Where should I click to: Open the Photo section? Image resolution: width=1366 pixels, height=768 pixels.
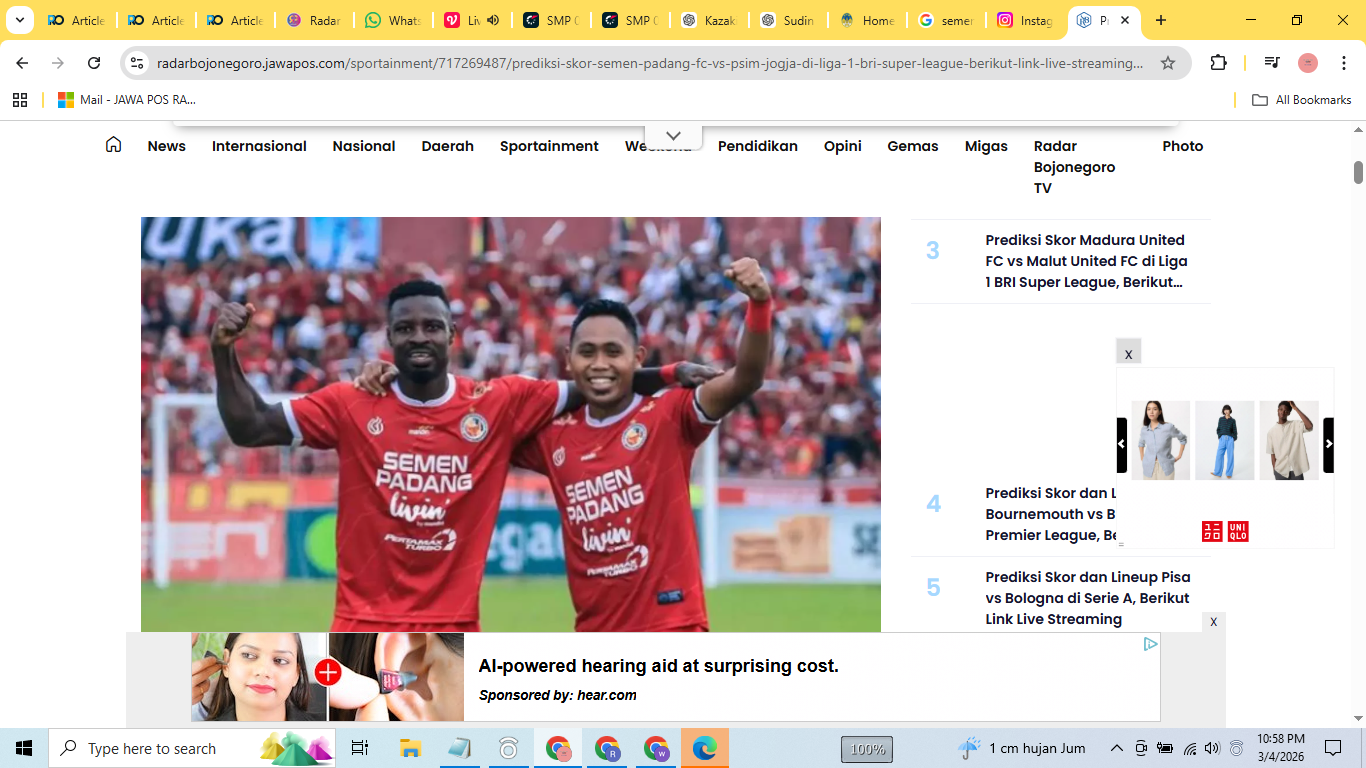1183,146
